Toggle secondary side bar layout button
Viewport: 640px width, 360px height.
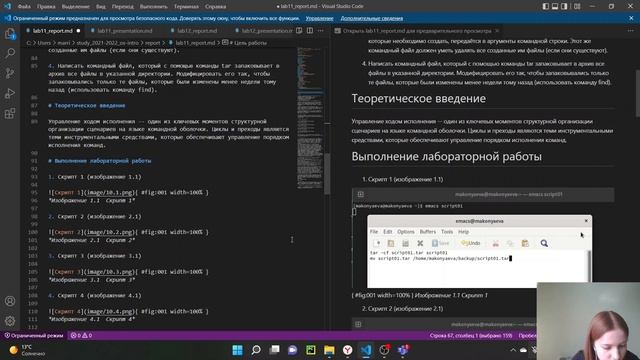click(x=564, y=6)
